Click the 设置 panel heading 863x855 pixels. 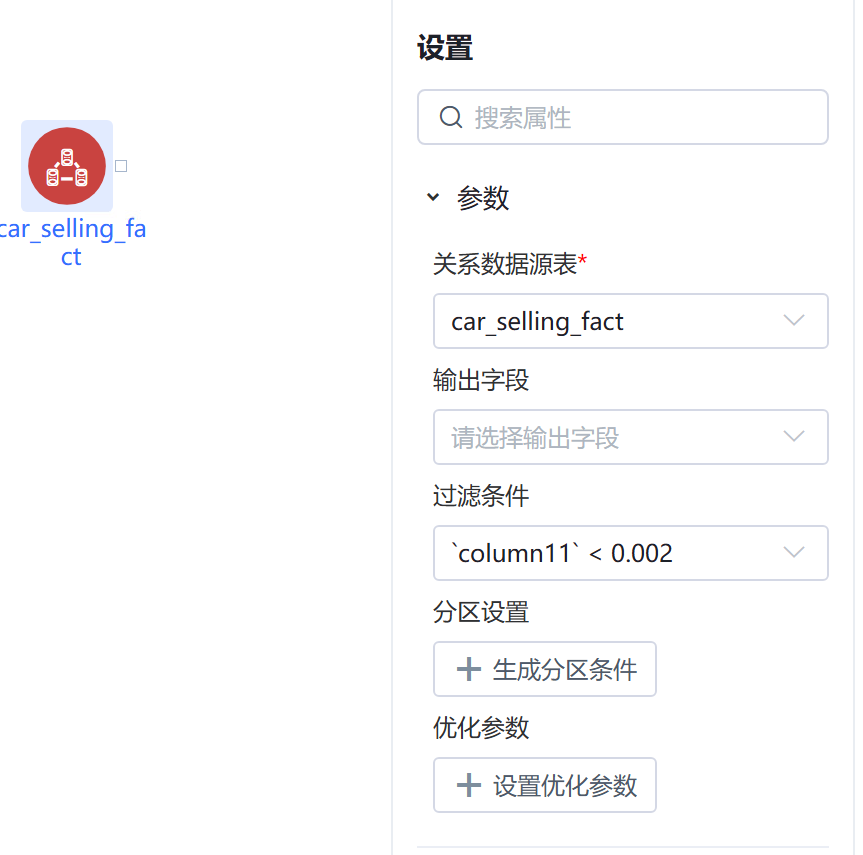point(445,48)
